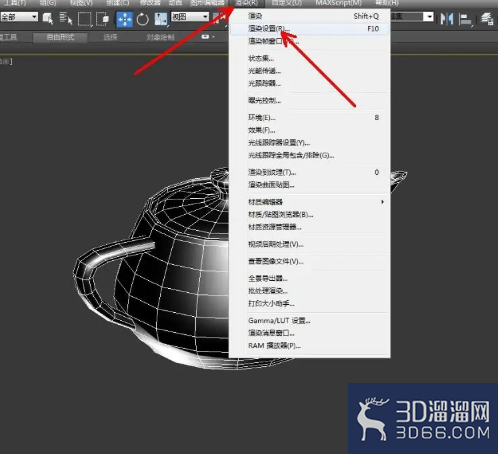This screenshot has height=454, width=498.
Task: Choose 全景导出器... menu item
Action: (310, 278)
